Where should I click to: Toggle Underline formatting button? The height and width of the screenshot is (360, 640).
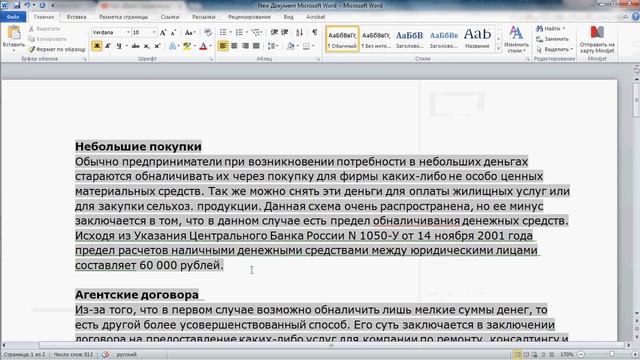(119, 46)
